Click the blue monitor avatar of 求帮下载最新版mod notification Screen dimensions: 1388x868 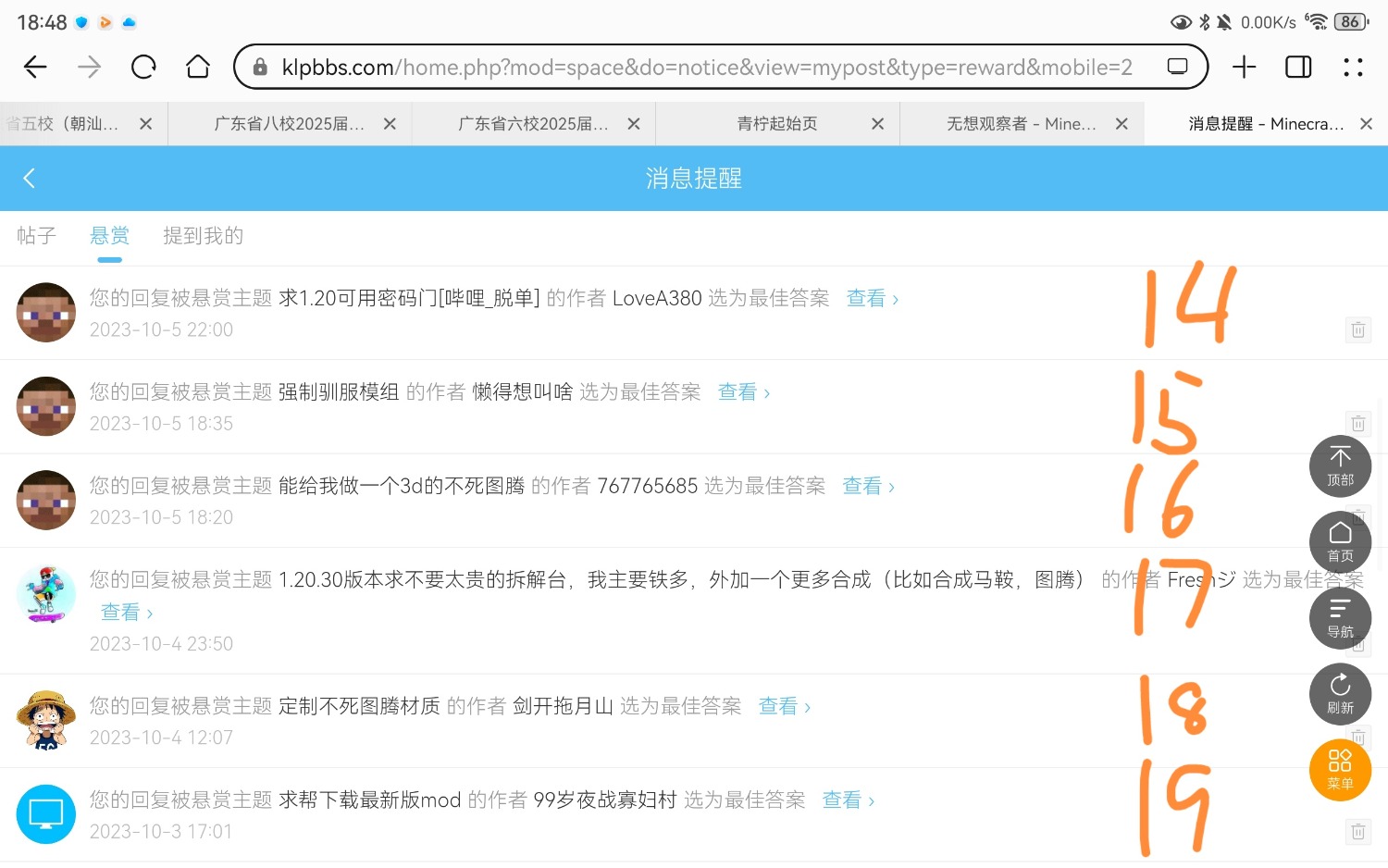pos(46,814)
